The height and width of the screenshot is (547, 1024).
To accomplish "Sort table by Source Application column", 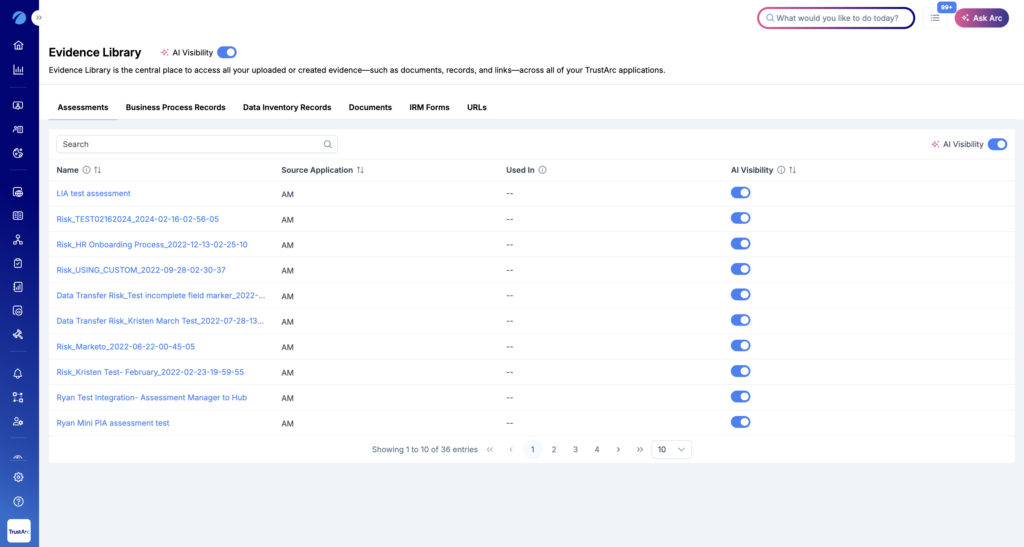I will 360,170.
